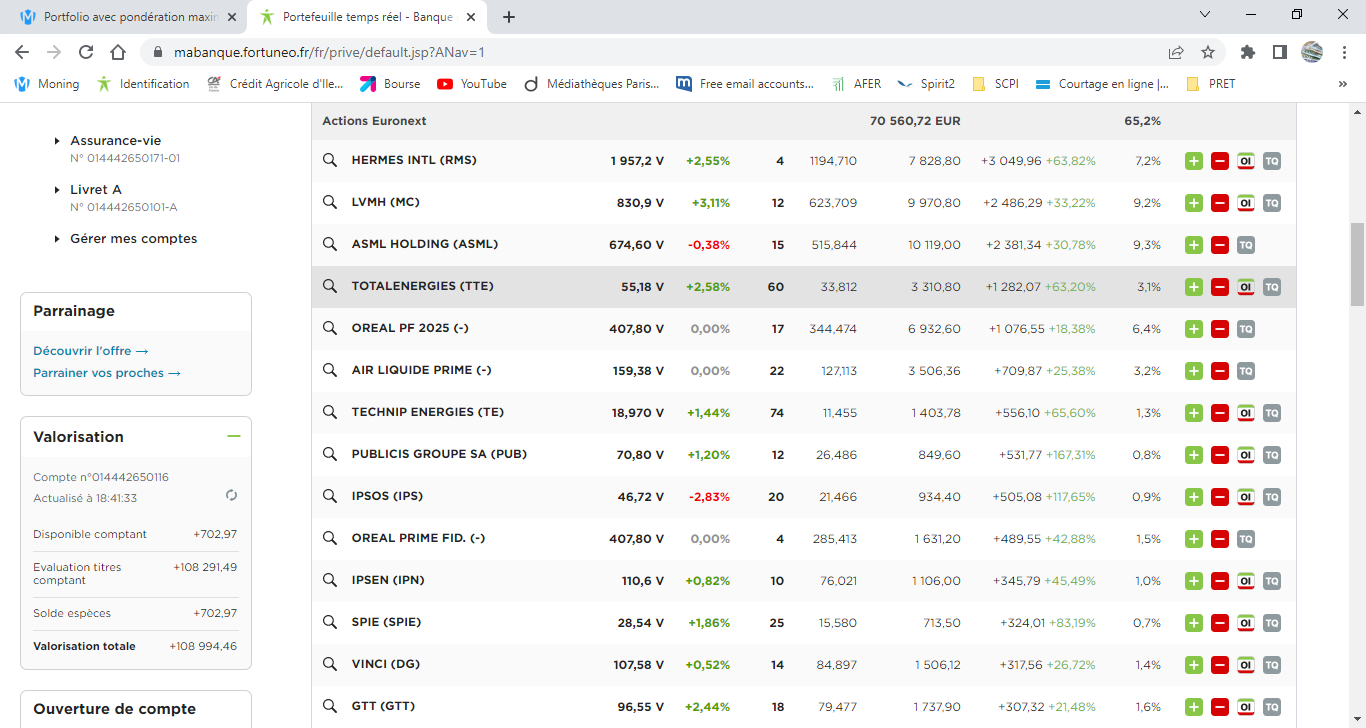Click red minus sell icon for IPSEN
The image size is (1366, 728).
pos(1220,581)
